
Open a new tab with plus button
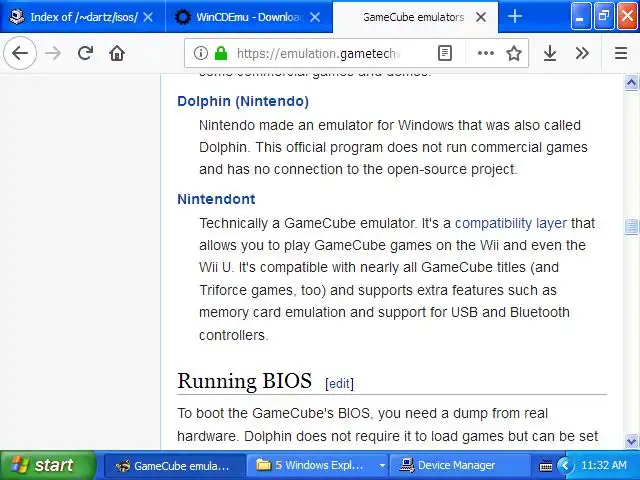click(x=515, y=17)
